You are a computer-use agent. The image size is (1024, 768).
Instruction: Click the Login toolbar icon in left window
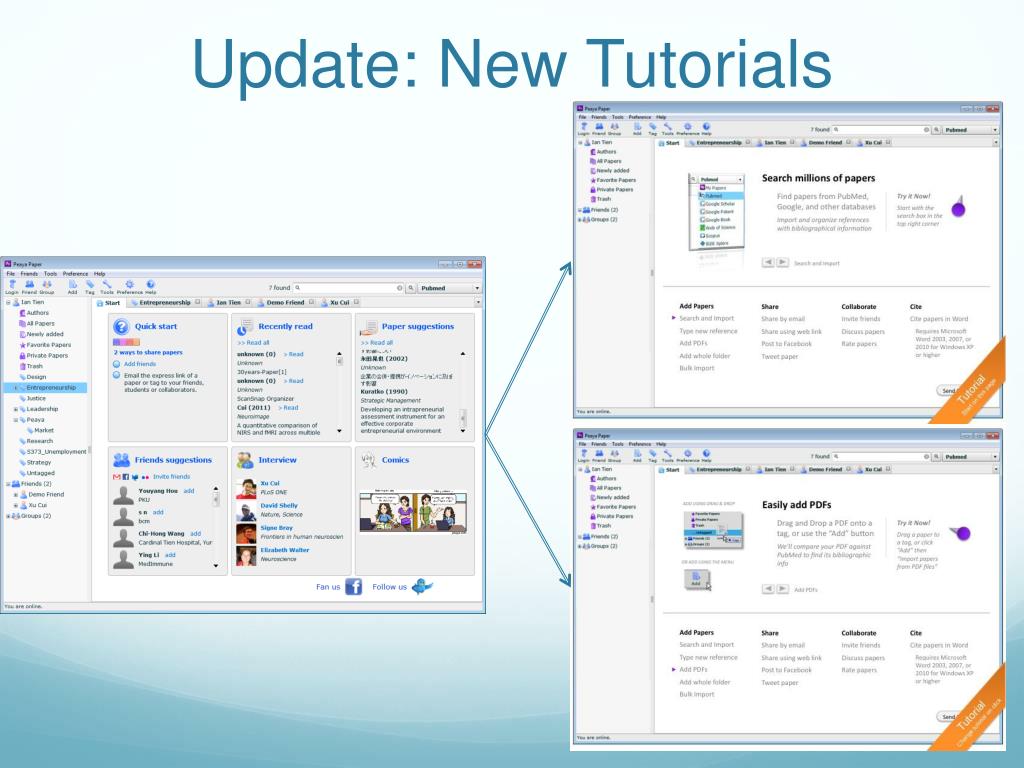coord(12,287)
